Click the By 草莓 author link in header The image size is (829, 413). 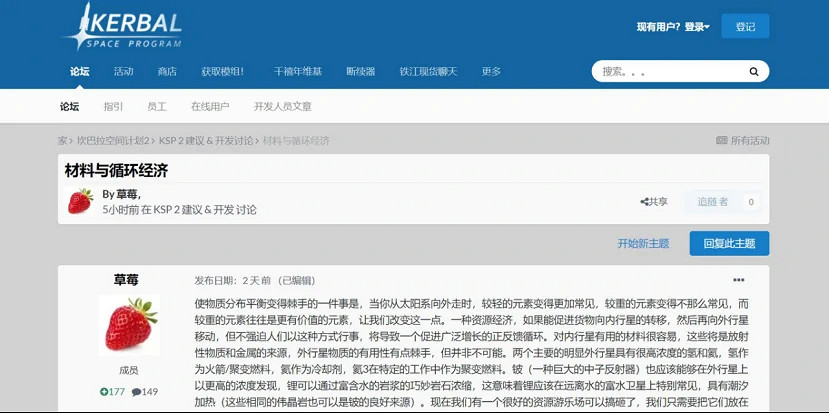(121, 194)
